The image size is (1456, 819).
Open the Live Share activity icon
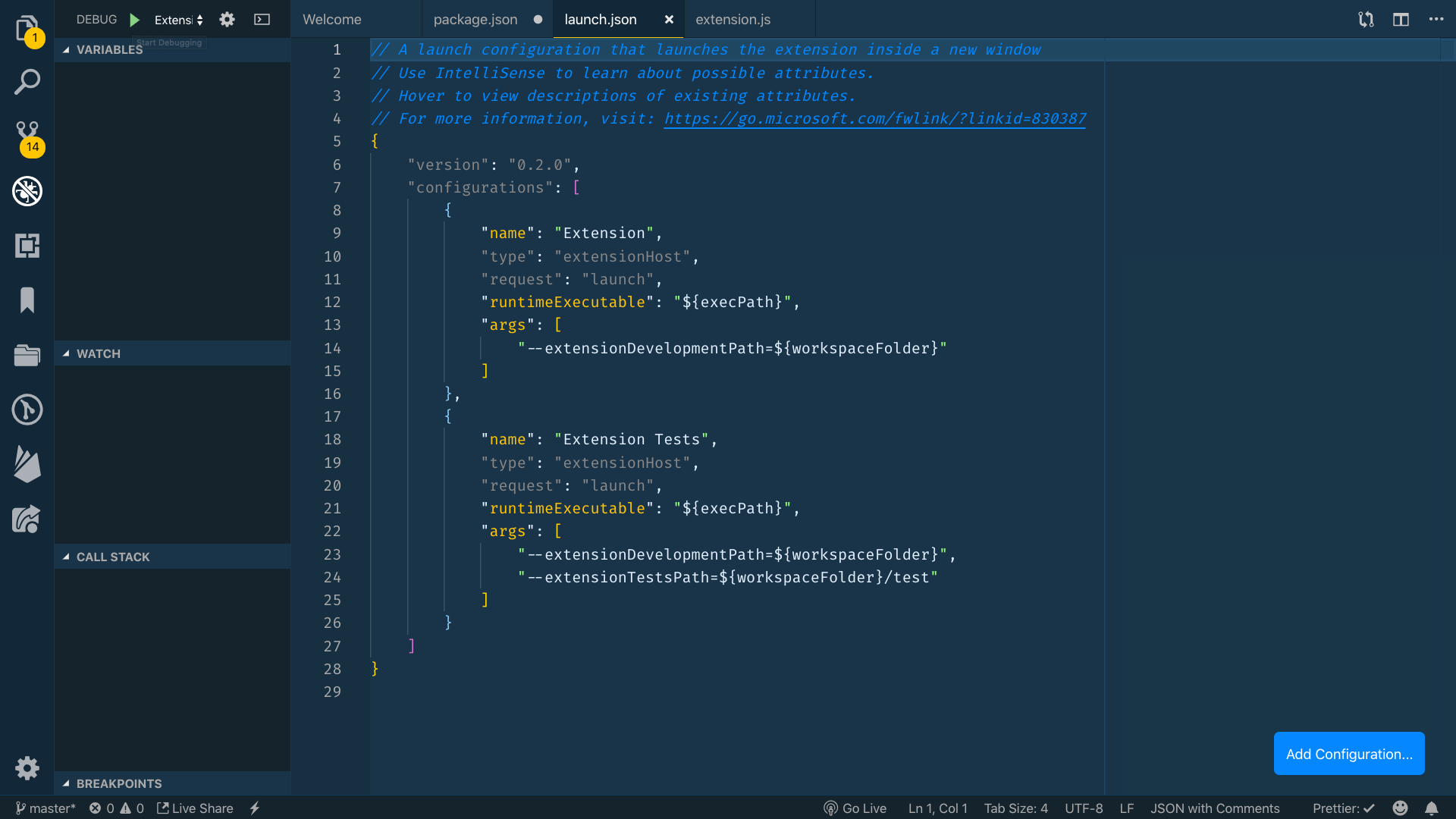pos(27,519)
